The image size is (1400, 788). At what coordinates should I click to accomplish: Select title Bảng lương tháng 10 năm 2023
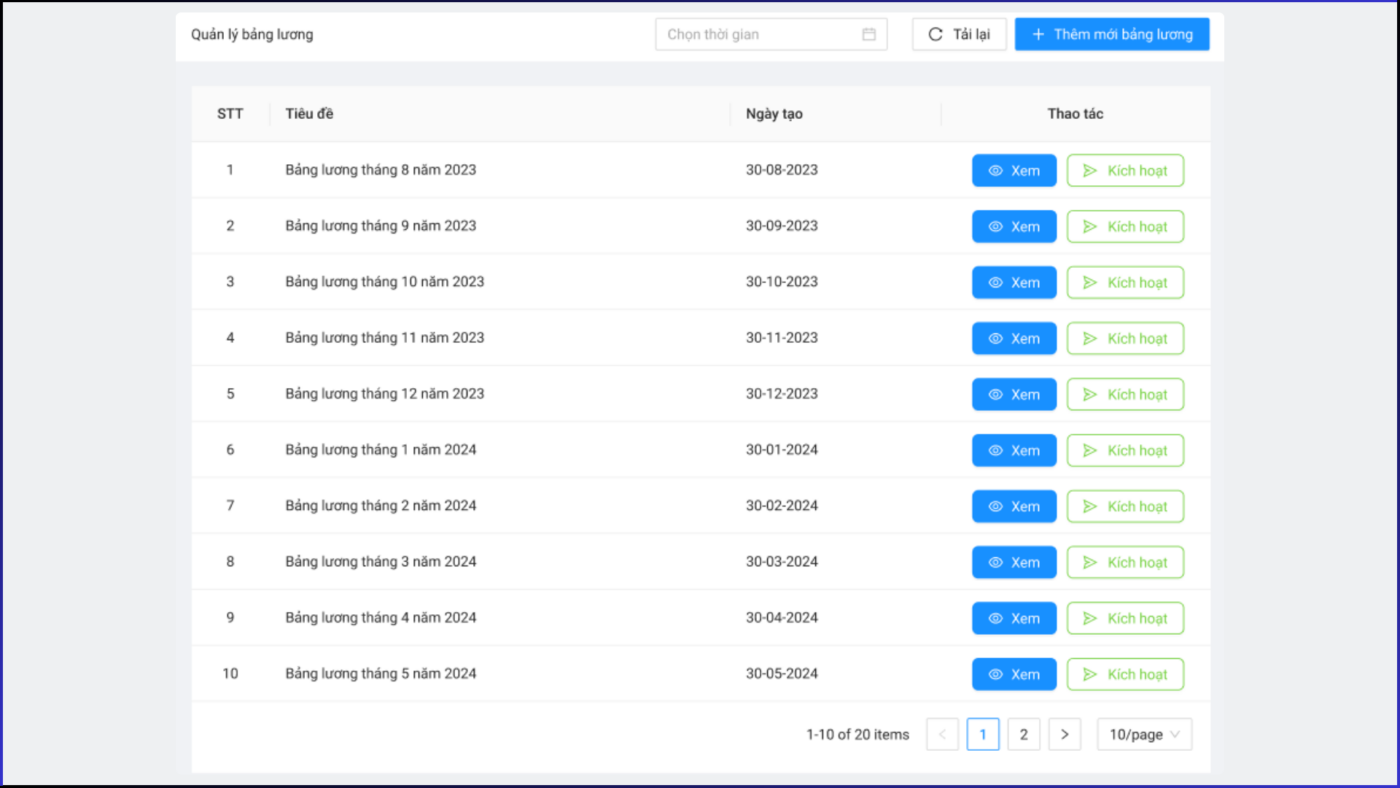pos(385,282)
